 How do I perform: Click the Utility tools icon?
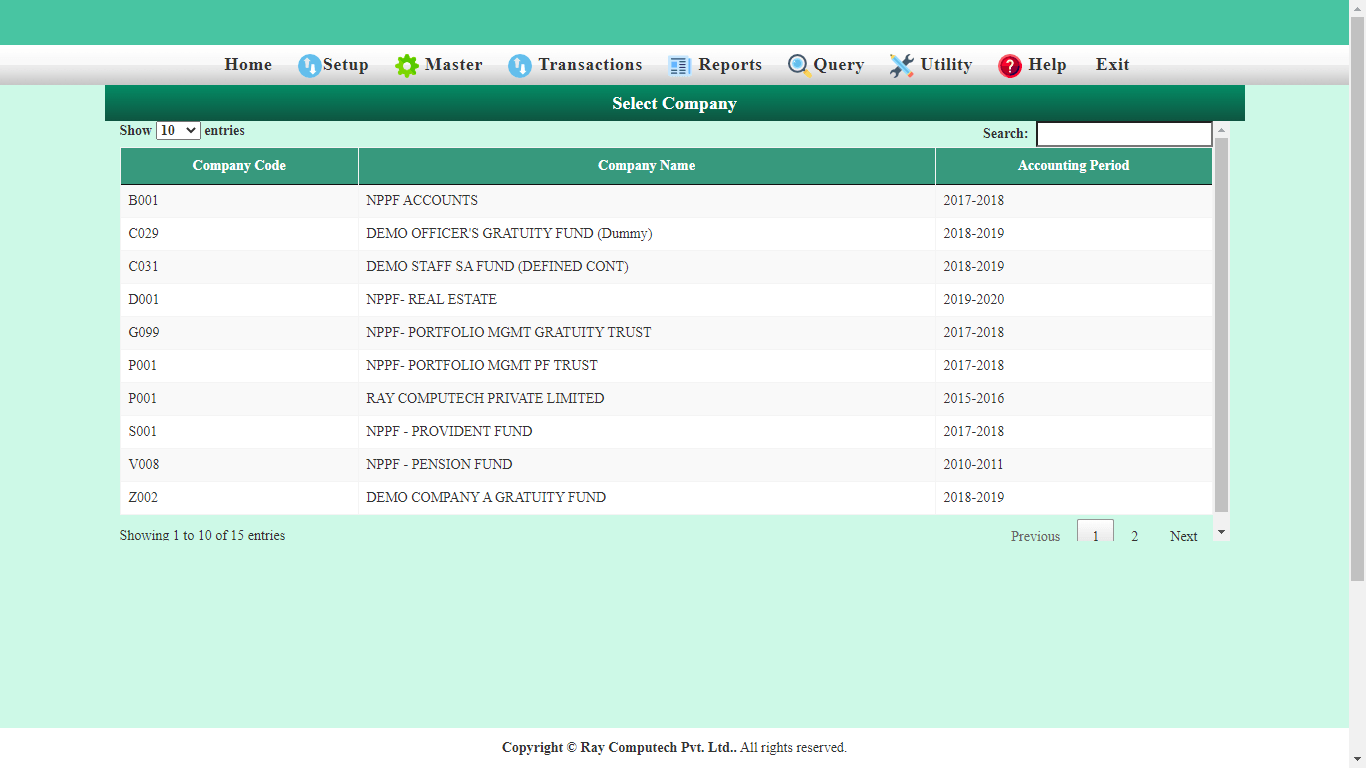tap(902, 66)
